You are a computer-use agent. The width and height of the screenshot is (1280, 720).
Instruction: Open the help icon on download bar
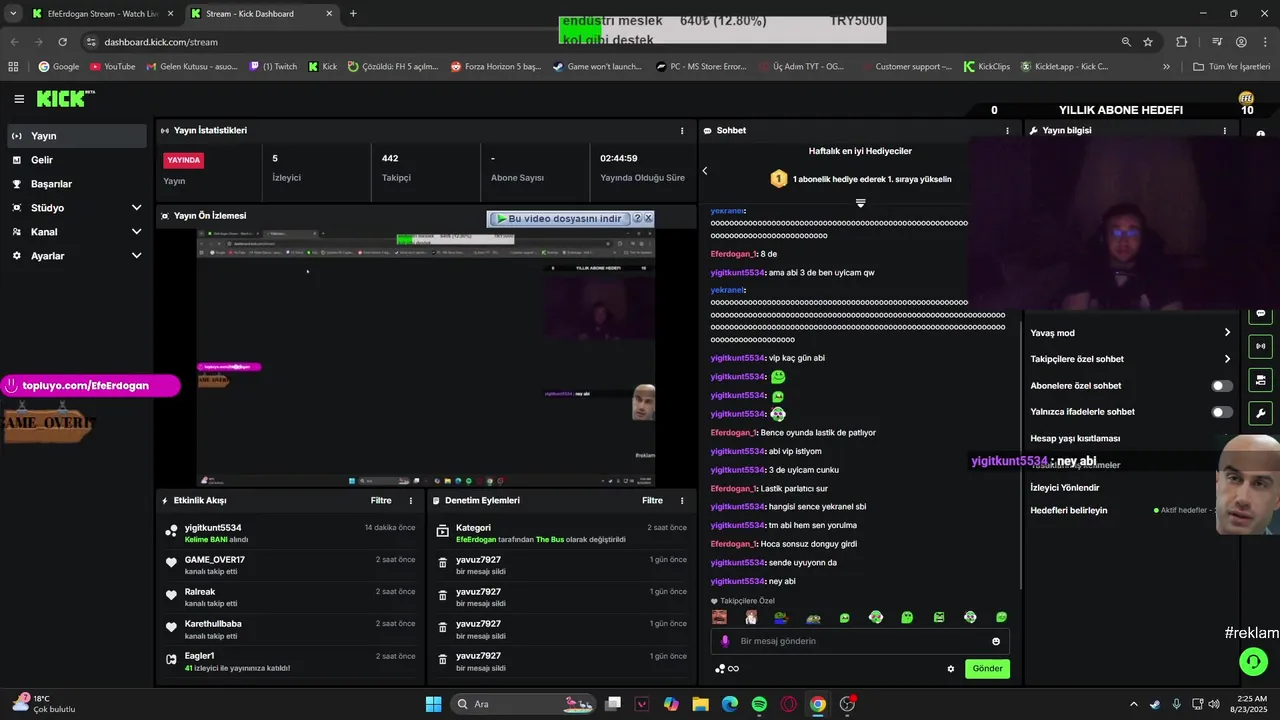tap(637, 218)
